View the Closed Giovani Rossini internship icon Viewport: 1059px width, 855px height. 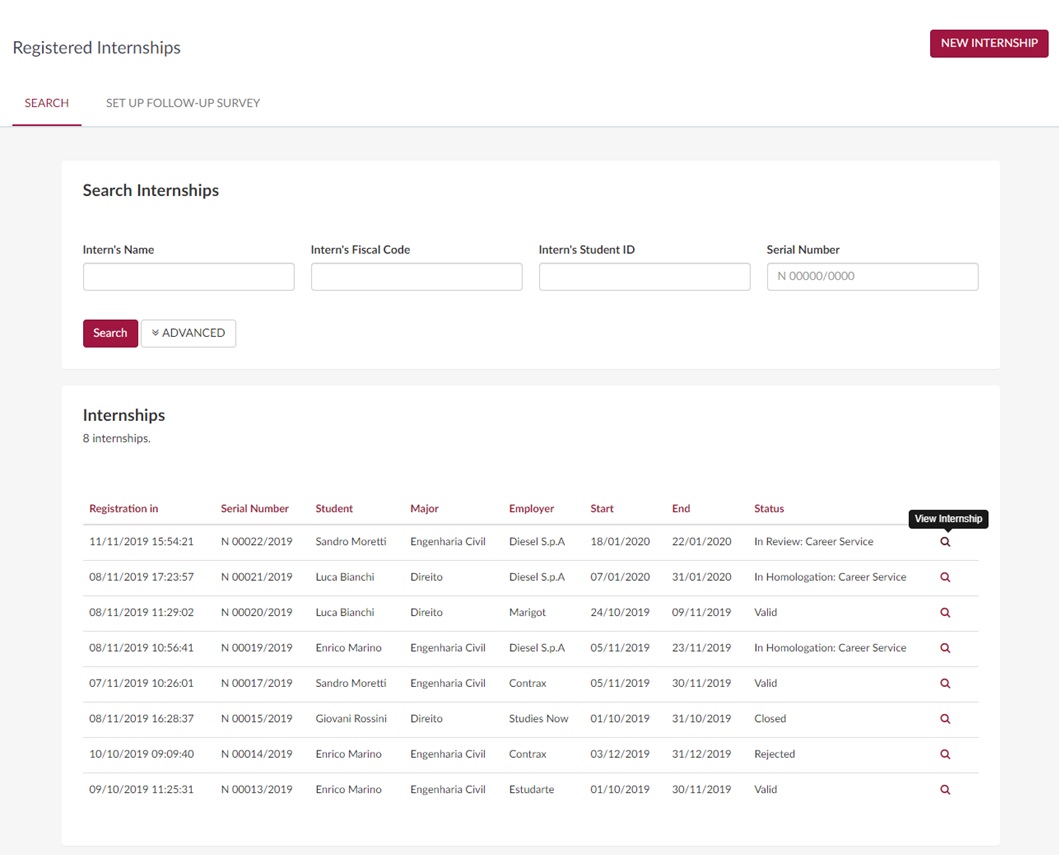click(x=945, y=719)
